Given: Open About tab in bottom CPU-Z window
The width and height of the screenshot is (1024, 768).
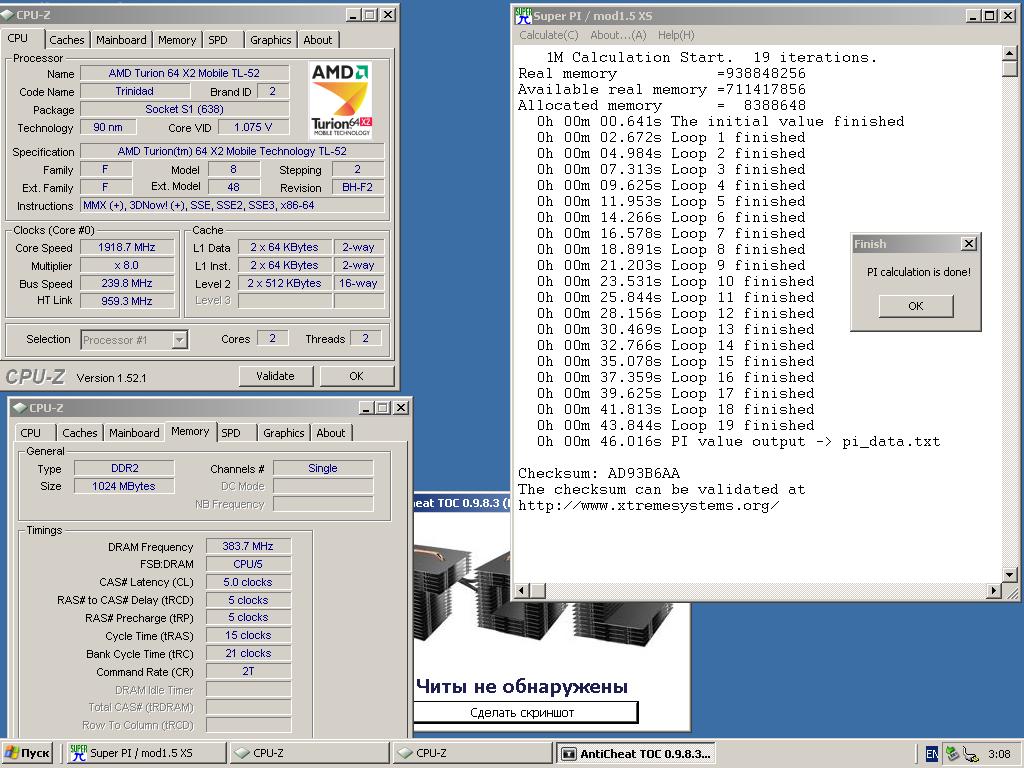Looking at the screenshot, I should (x=331, y=433).
